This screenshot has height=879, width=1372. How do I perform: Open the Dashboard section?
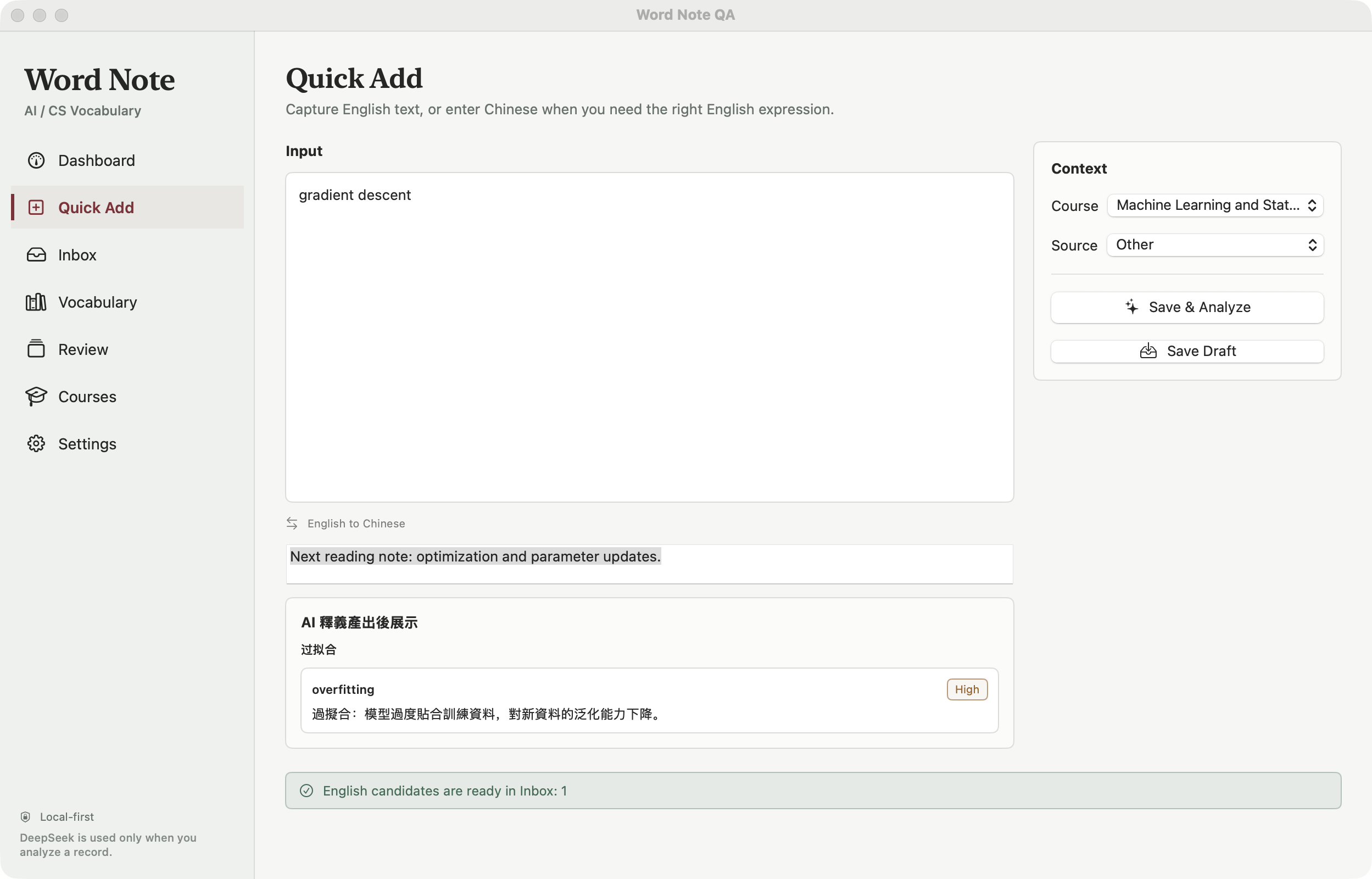(x=127, y=160)
